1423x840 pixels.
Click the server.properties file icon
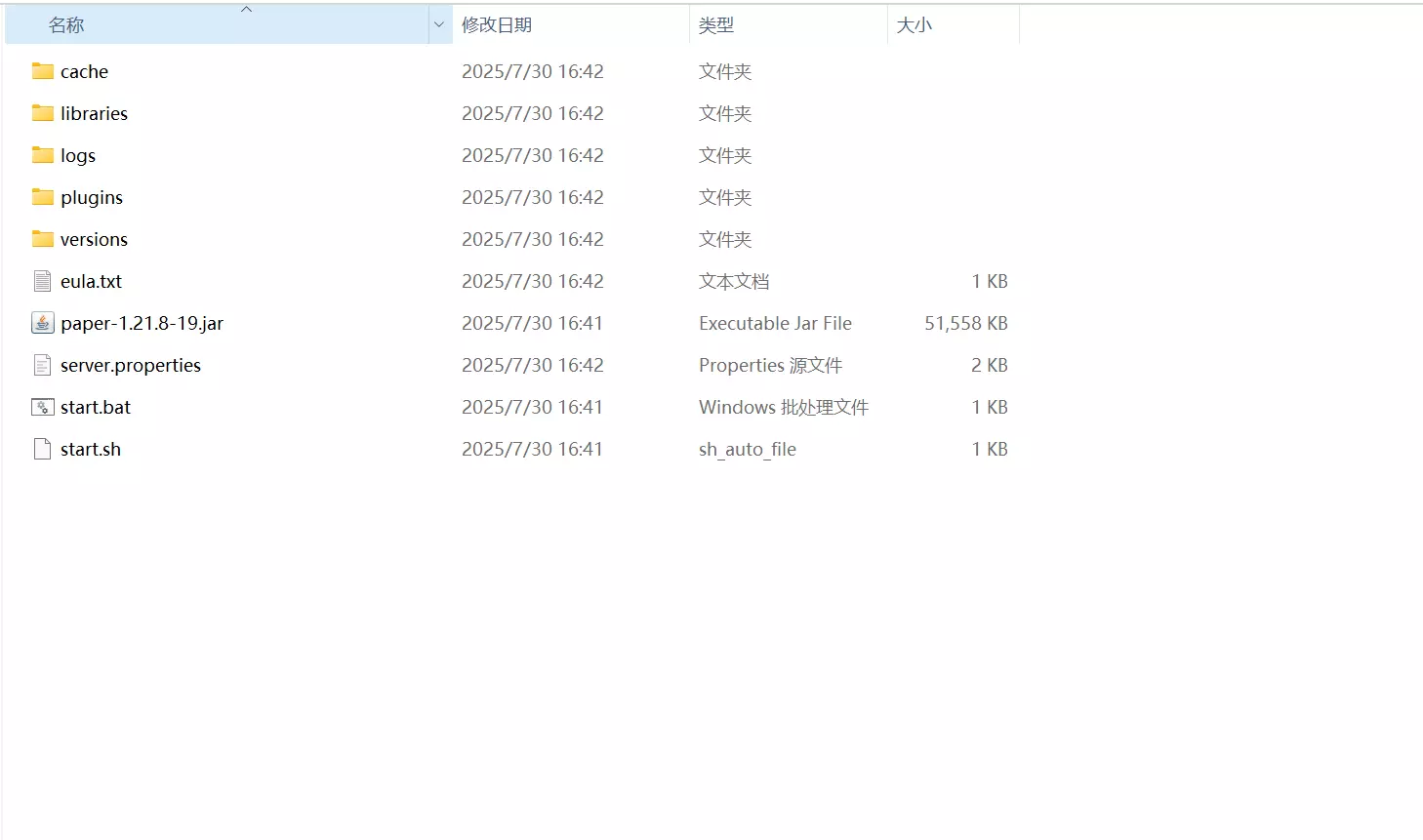[43, 365]
